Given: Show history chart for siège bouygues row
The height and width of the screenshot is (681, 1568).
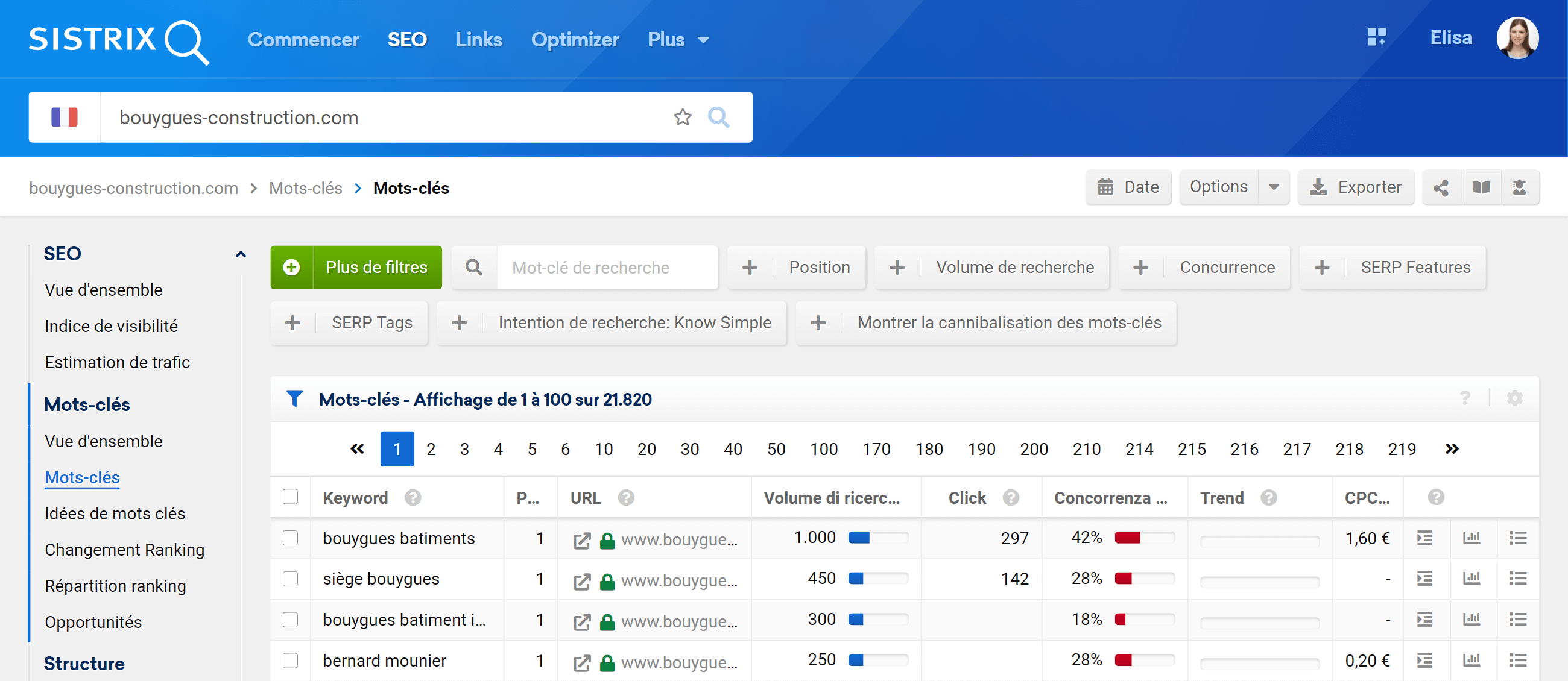Looking at the screenshot, I should pos(1472,578).
